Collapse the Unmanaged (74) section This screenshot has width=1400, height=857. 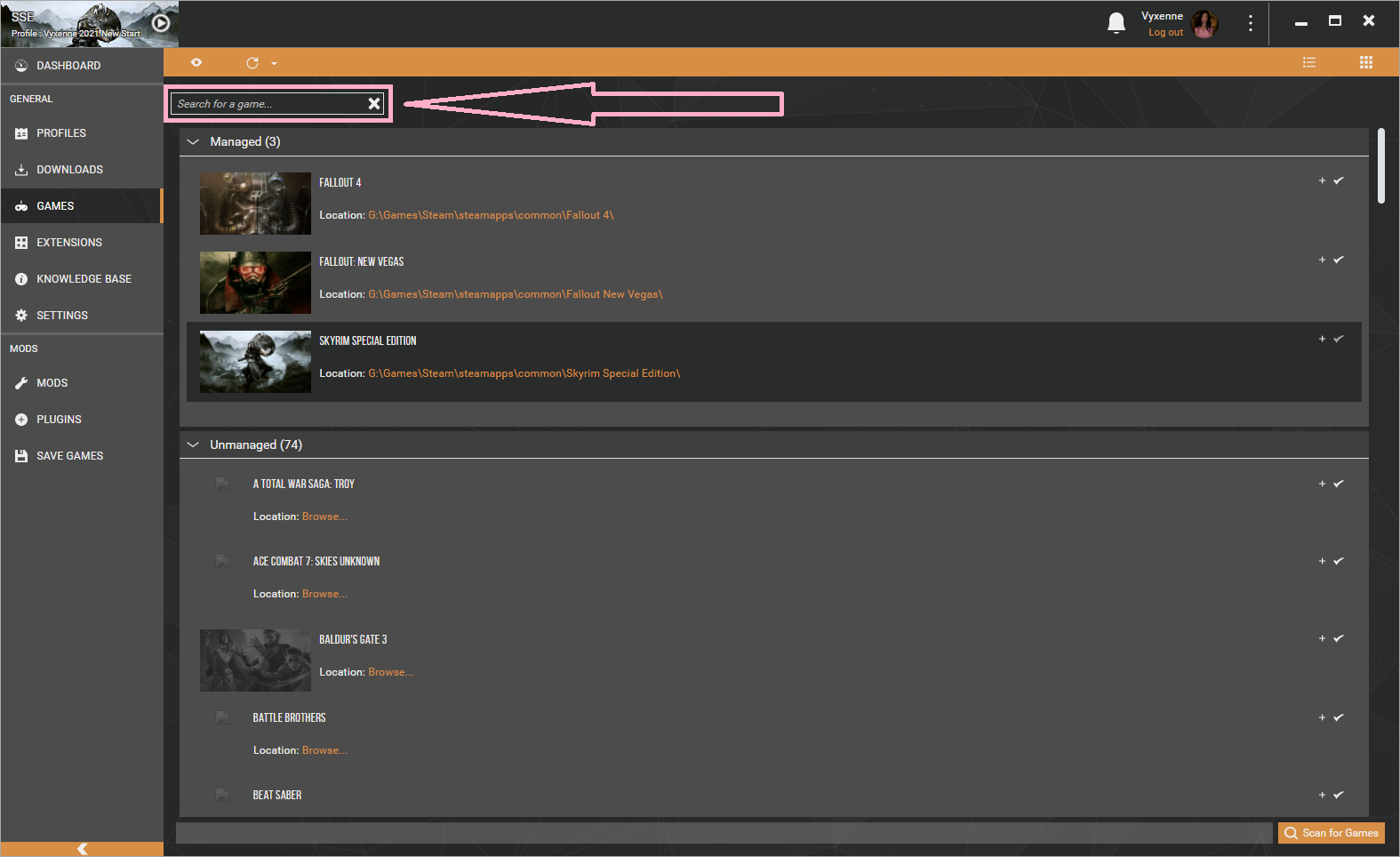coord(193,445)
